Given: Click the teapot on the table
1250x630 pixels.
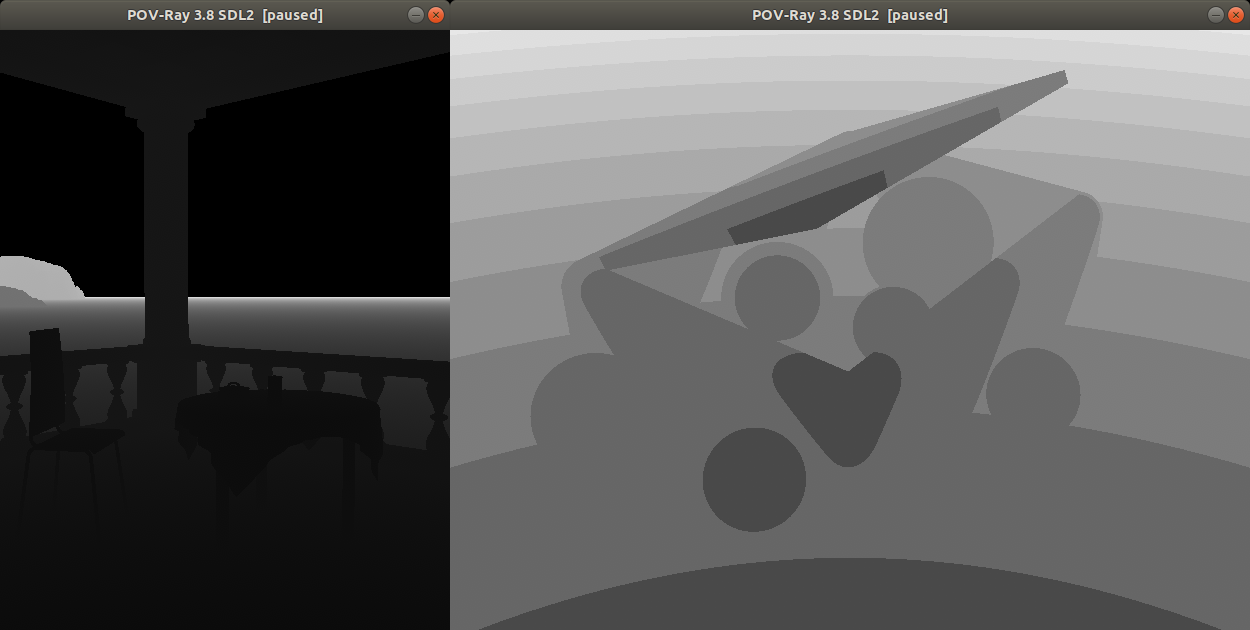Looking at the screenshot, I should pos(234,388).
